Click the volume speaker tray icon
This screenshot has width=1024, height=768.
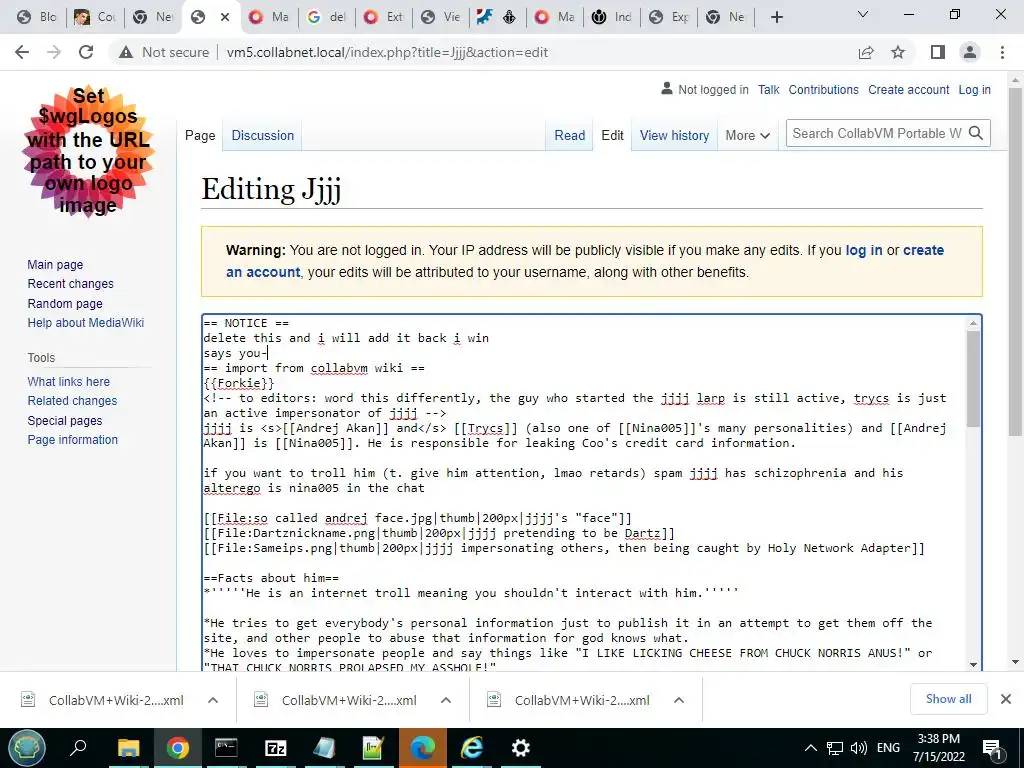tap(859, 748)
